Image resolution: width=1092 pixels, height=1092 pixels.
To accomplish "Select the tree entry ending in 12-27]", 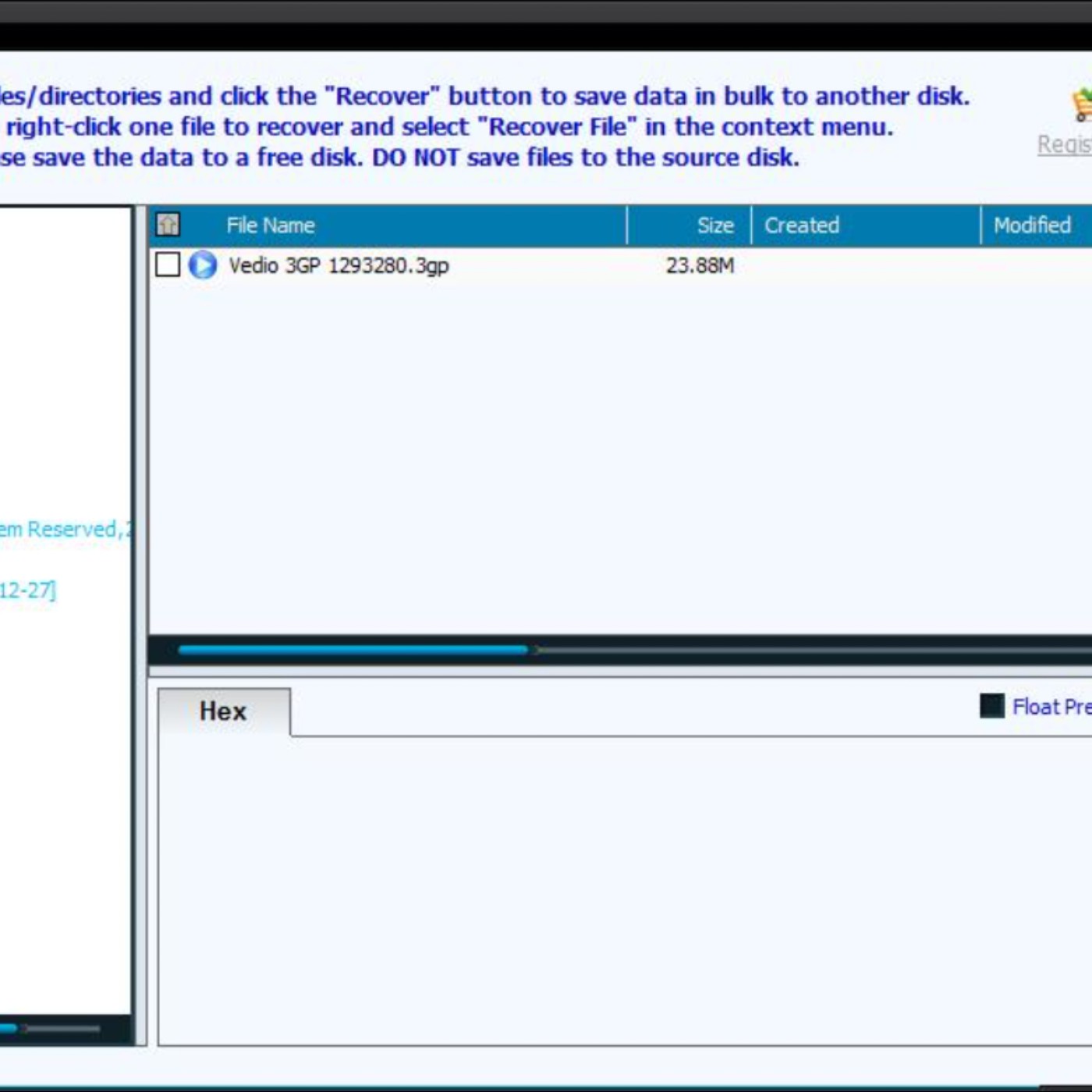I will coord(28,590).
